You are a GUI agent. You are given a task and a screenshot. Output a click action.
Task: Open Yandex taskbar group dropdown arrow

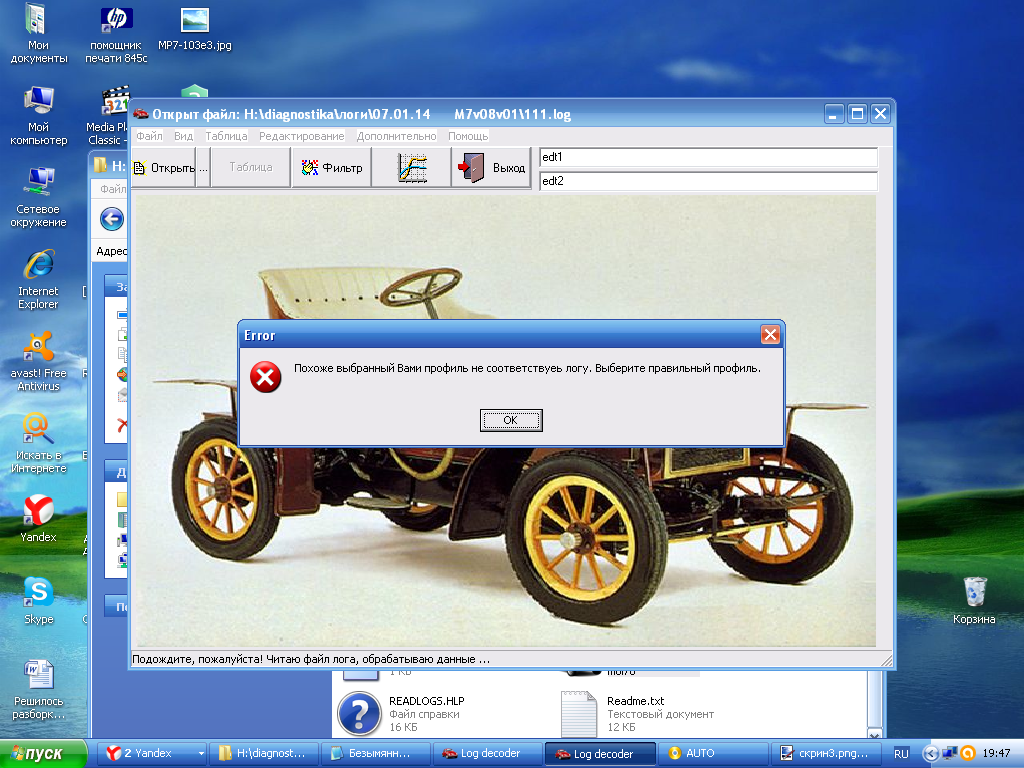click(x=200, y=754)
